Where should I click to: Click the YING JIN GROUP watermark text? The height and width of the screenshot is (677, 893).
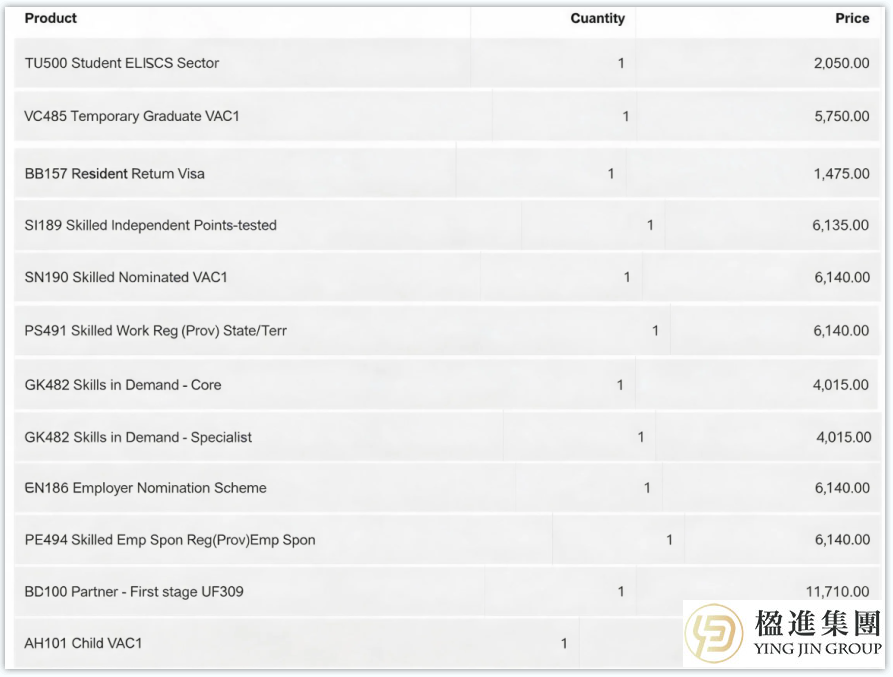click(817, 649)
